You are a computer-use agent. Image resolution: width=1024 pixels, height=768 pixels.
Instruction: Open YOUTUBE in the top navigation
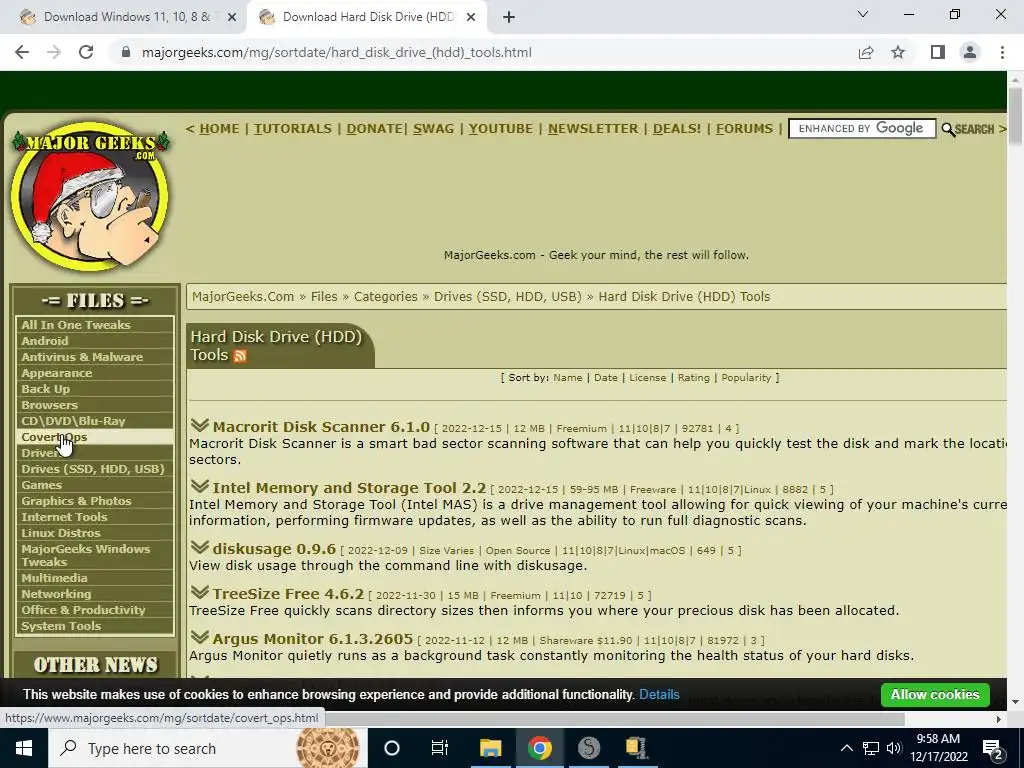point(501,129)
